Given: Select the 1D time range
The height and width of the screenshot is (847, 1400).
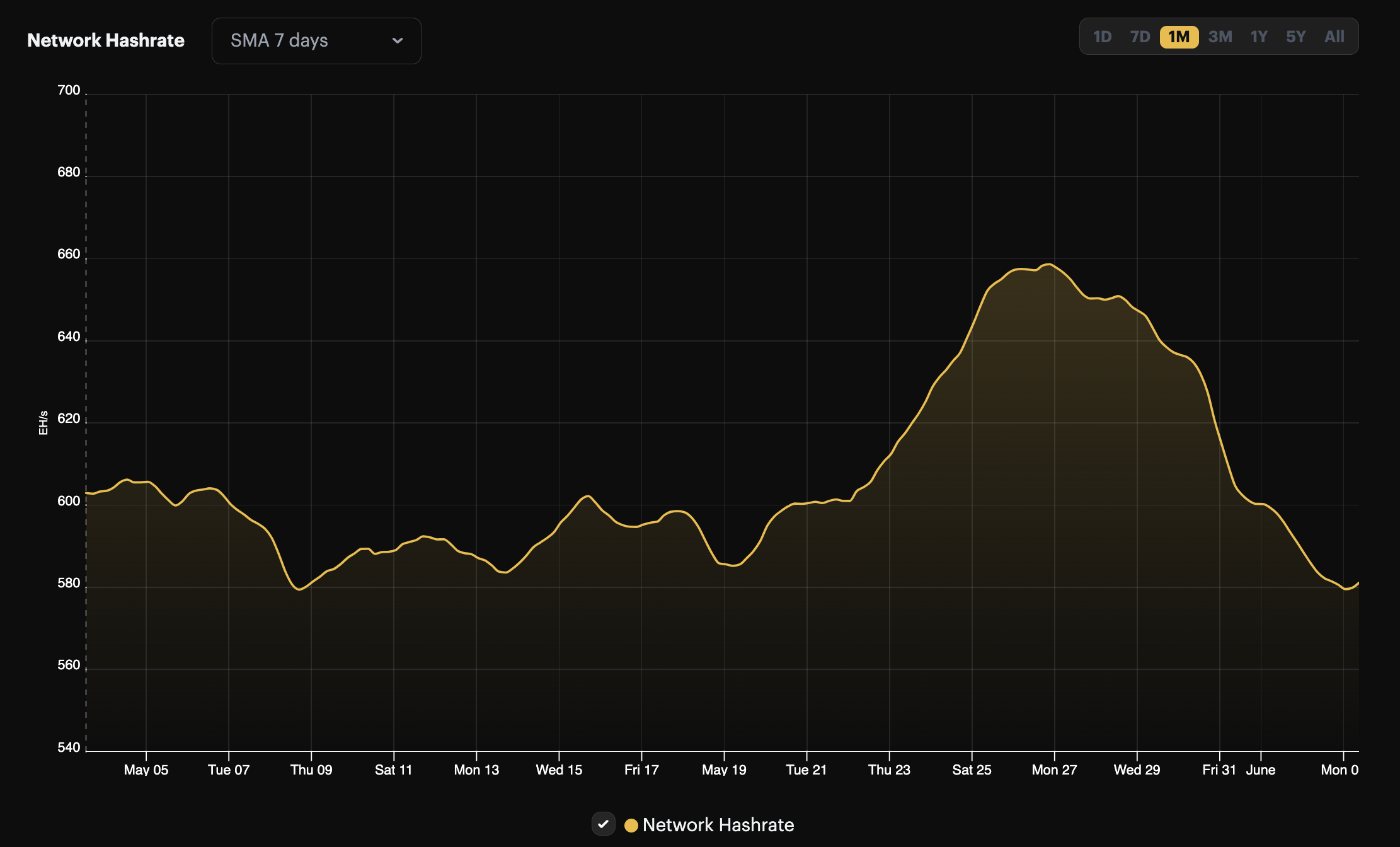Looking at the screenshot, I should point(1103,37).
